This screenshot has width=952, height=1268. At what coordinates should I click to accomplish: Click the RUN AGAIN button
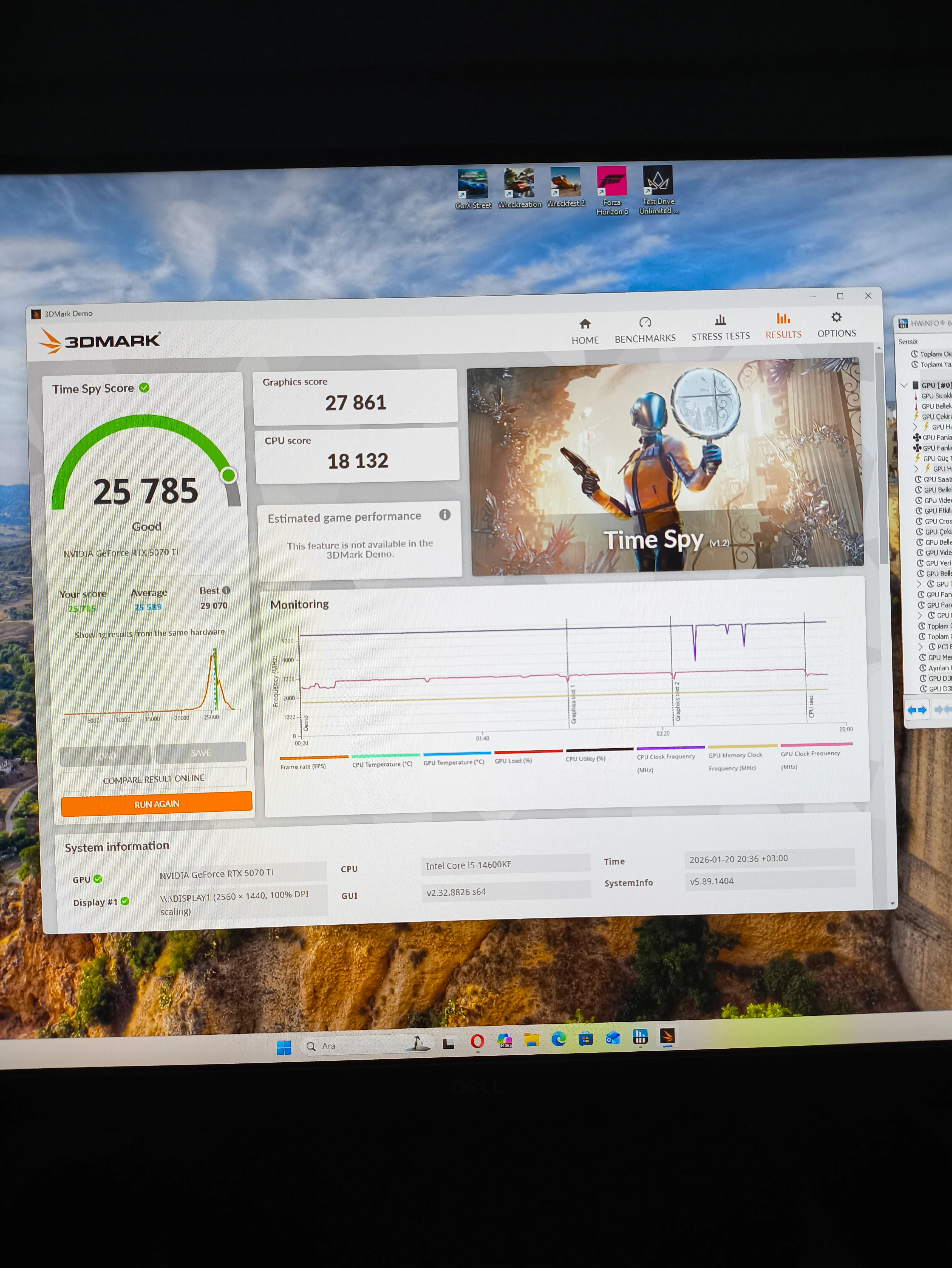[157, 804]
